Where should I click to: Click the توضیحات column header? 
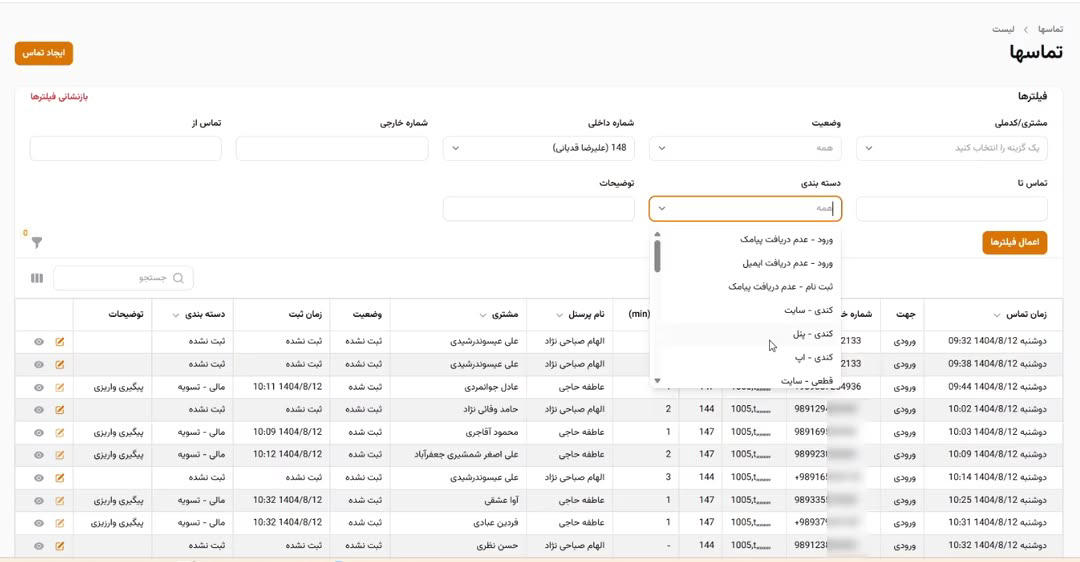(x=125, y=314)
